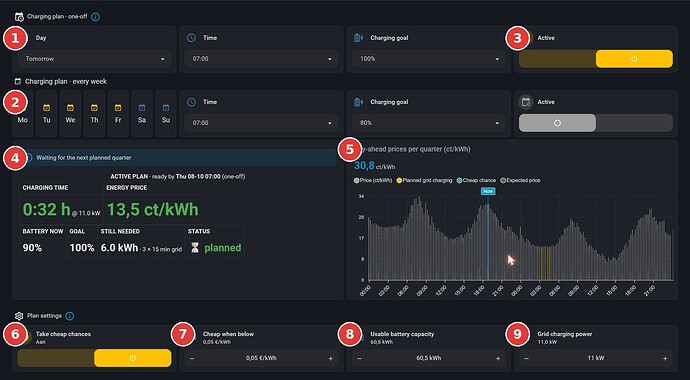This screenshot has height=380, width=690.
Task: Click the 0,05 €/kWh value field
Action: [261, 358]
